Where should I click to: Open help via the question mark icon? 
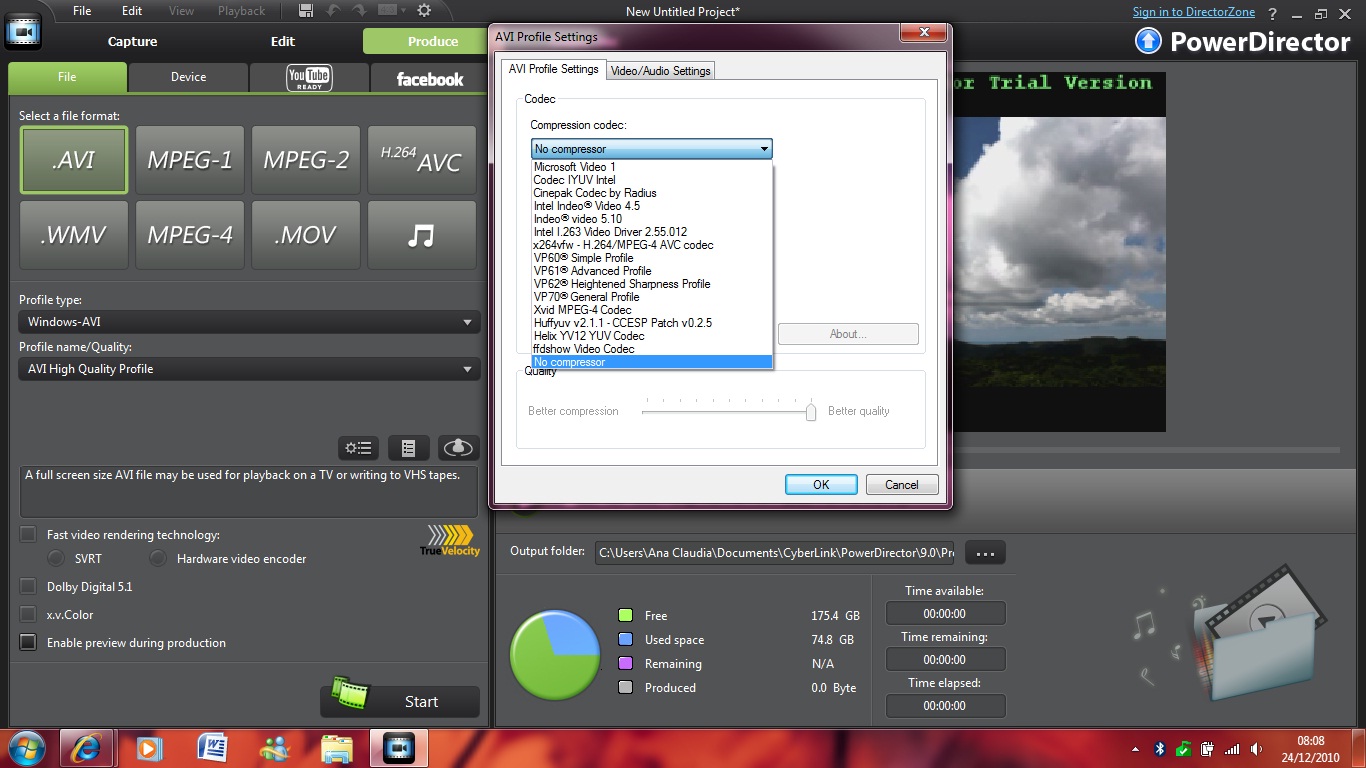pos(1274,13)
